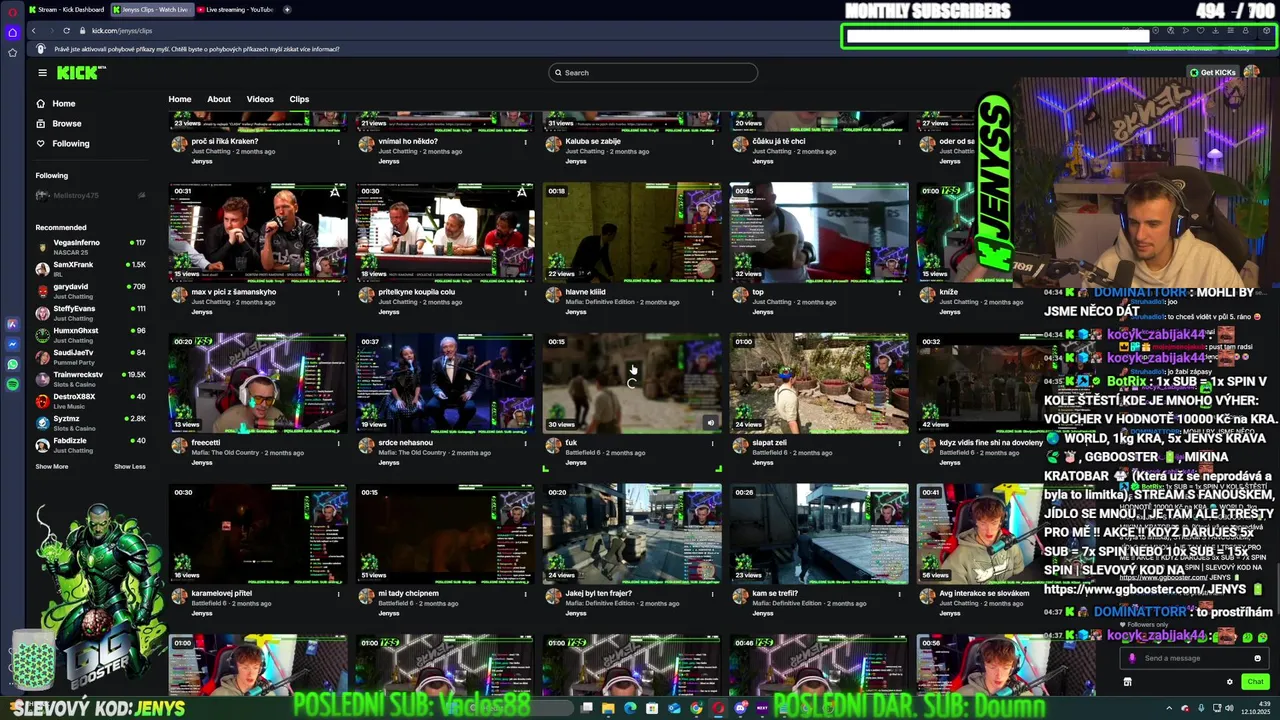Viewport: 1280px width, 720px height.
Task: Play clip 'max v pici z šamanskyho'
Action: tap(258, 232)
